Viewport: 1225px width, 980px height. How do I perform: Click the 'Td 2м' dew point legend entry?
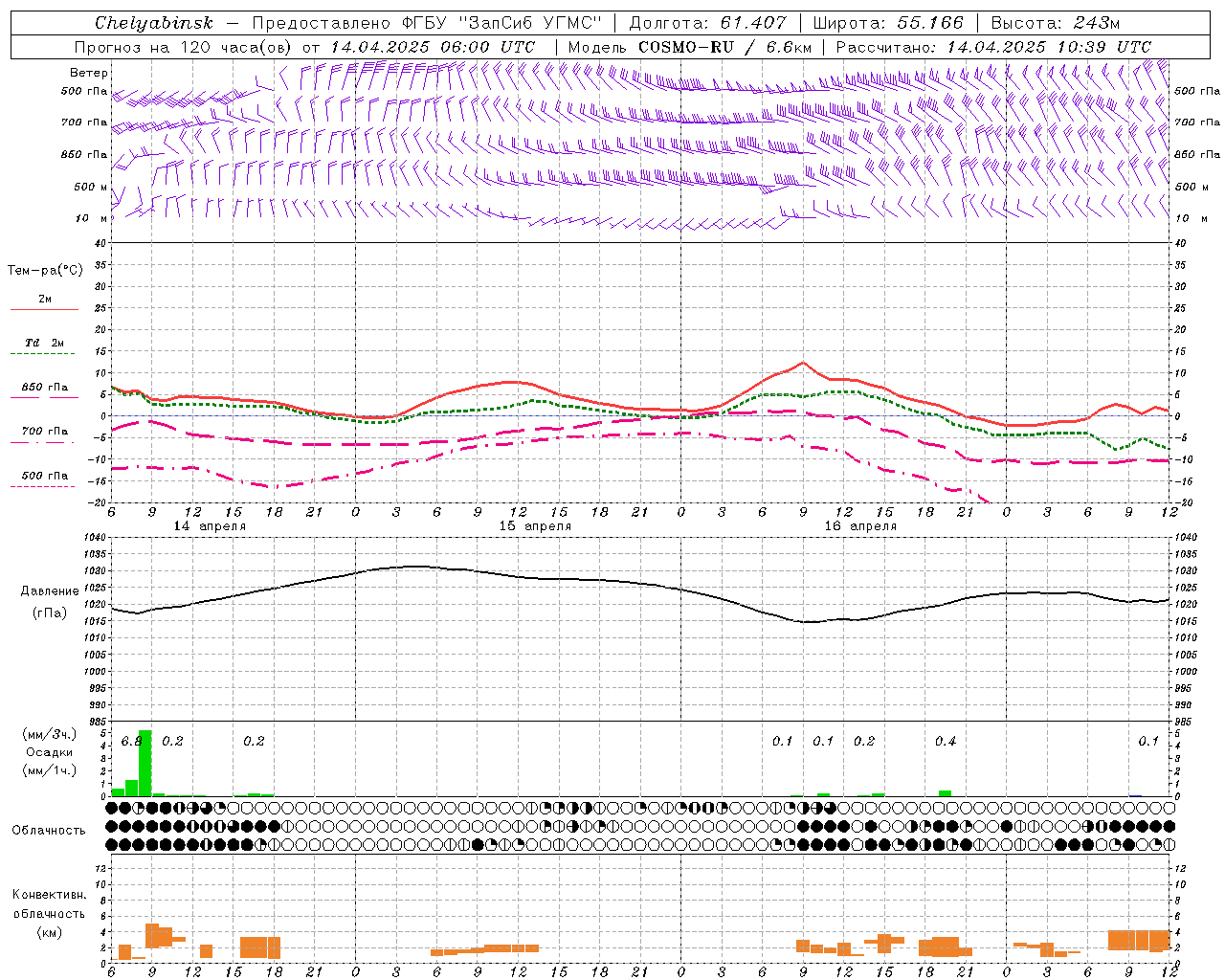point(45,343)
